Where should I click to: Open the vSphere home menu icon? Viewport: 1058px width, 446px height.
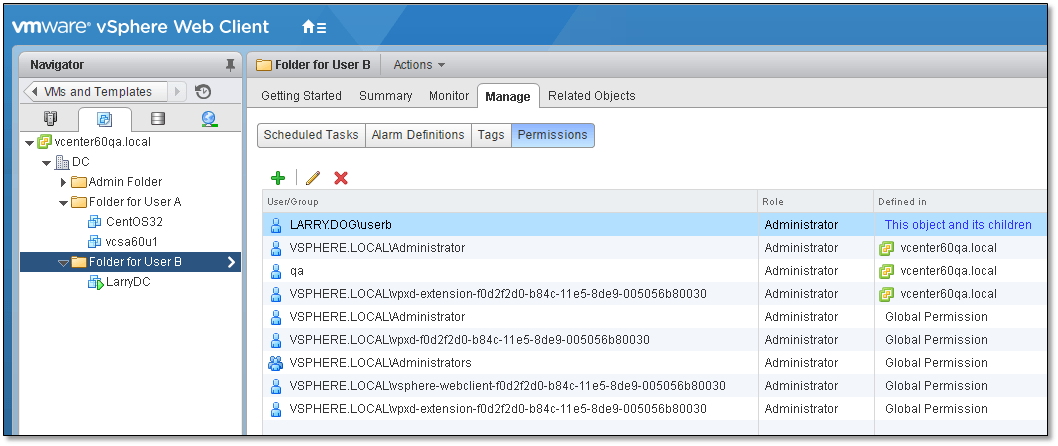tap(314, 27)
